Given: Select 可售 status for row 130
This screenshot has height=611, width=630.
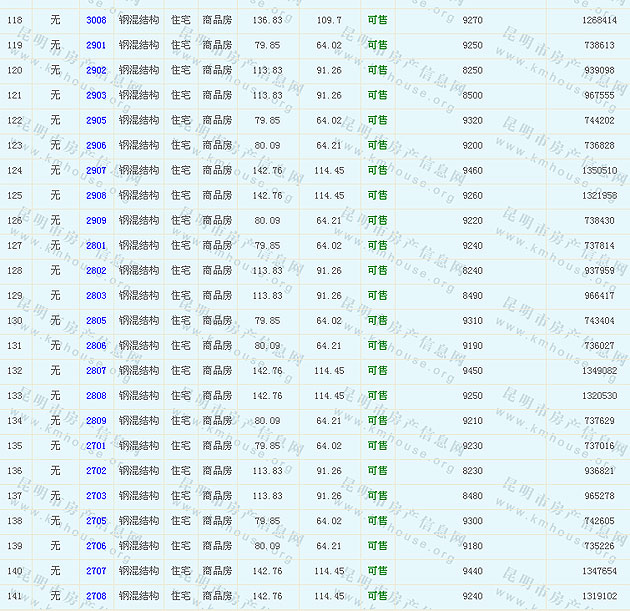Looking at the screenshot, I should pos(377,320).
